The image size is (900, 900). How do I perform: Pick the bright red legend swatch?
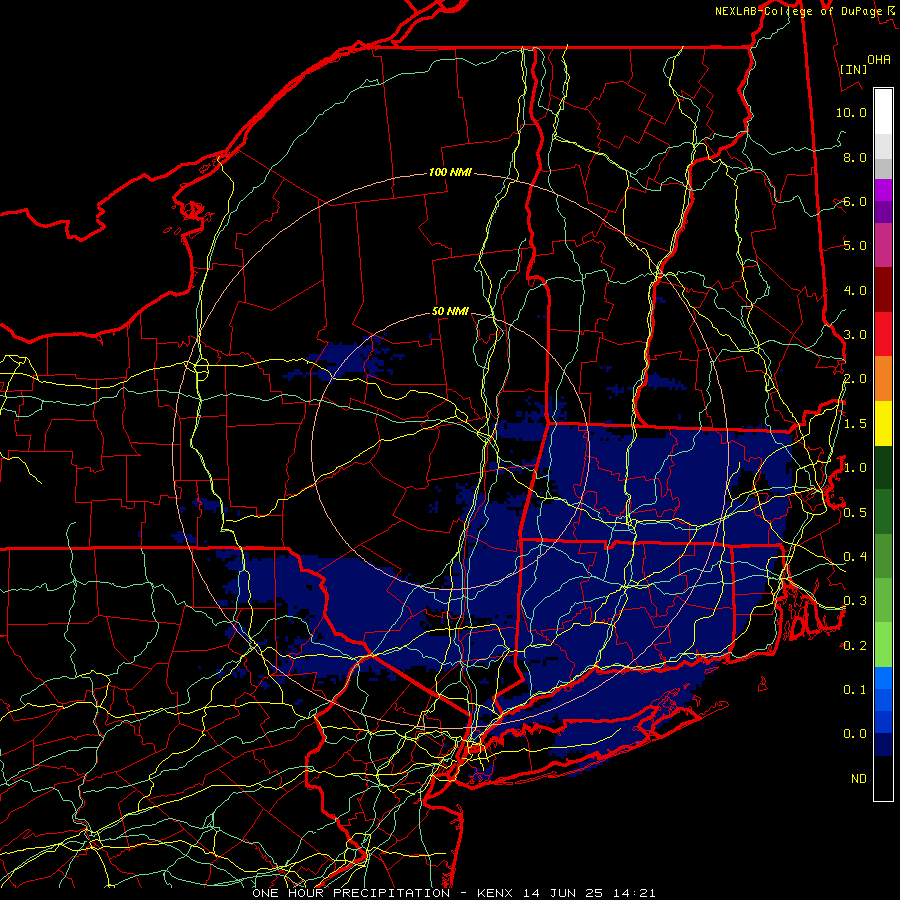point(883,333)
